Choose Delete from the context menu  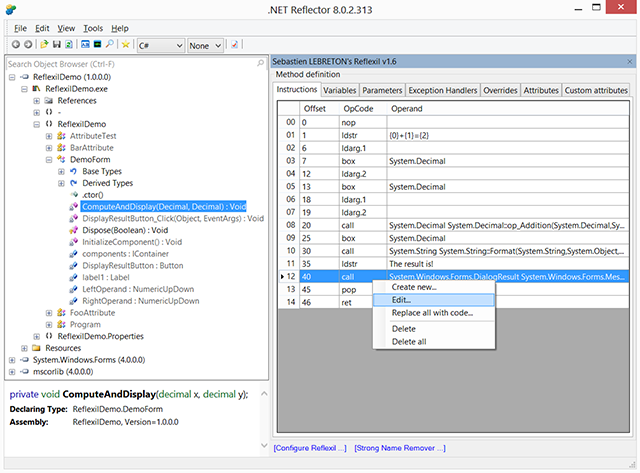[x=434, y=329]
